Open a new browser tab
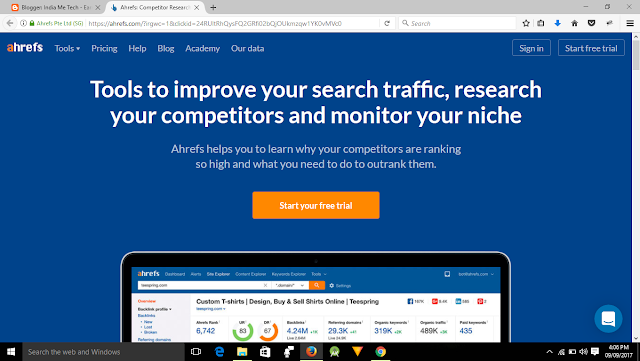The image size is (640, 361). click(213, 7)
